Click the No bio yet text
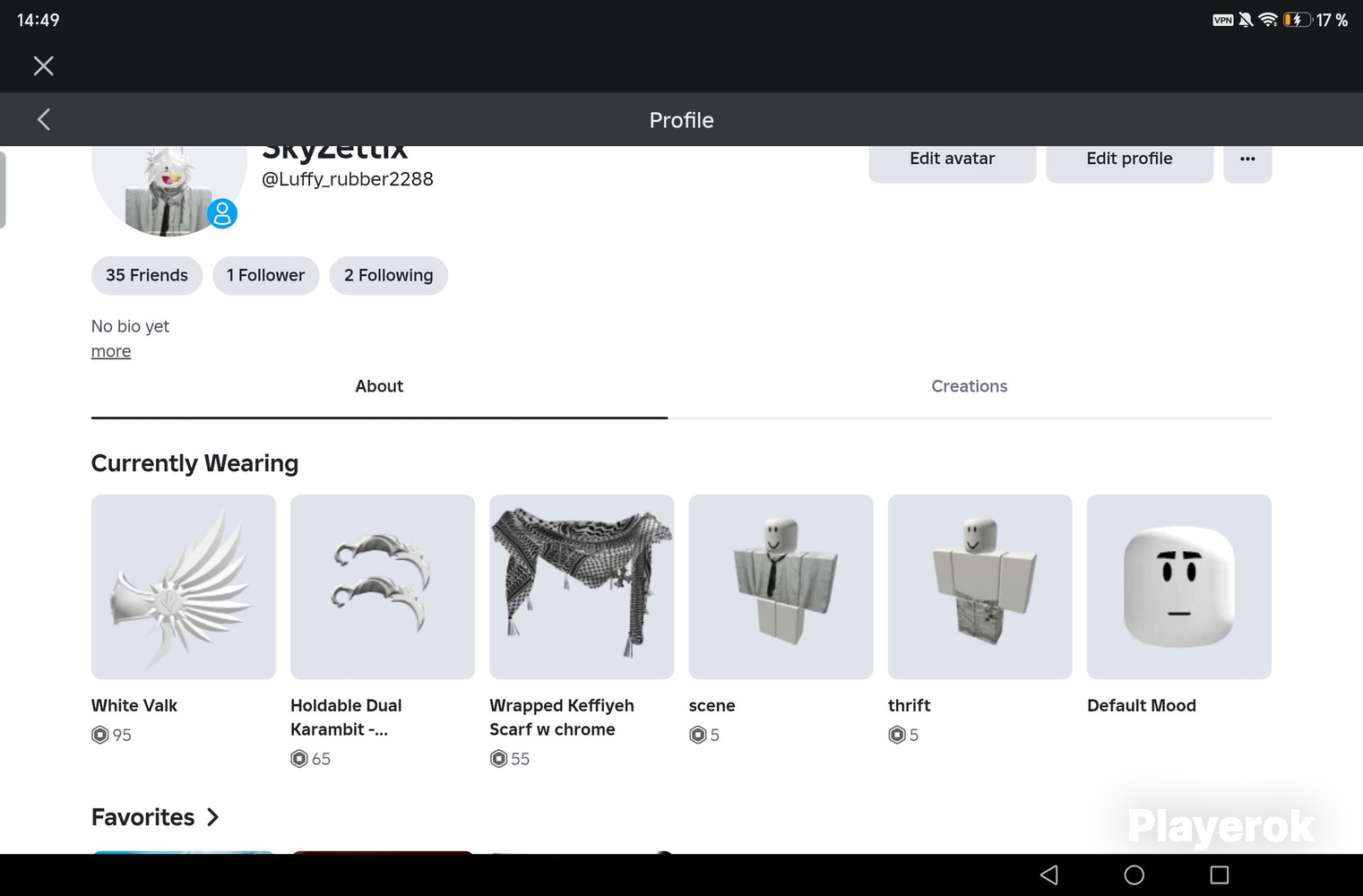Screen dimensions: 1363x896 130,326
